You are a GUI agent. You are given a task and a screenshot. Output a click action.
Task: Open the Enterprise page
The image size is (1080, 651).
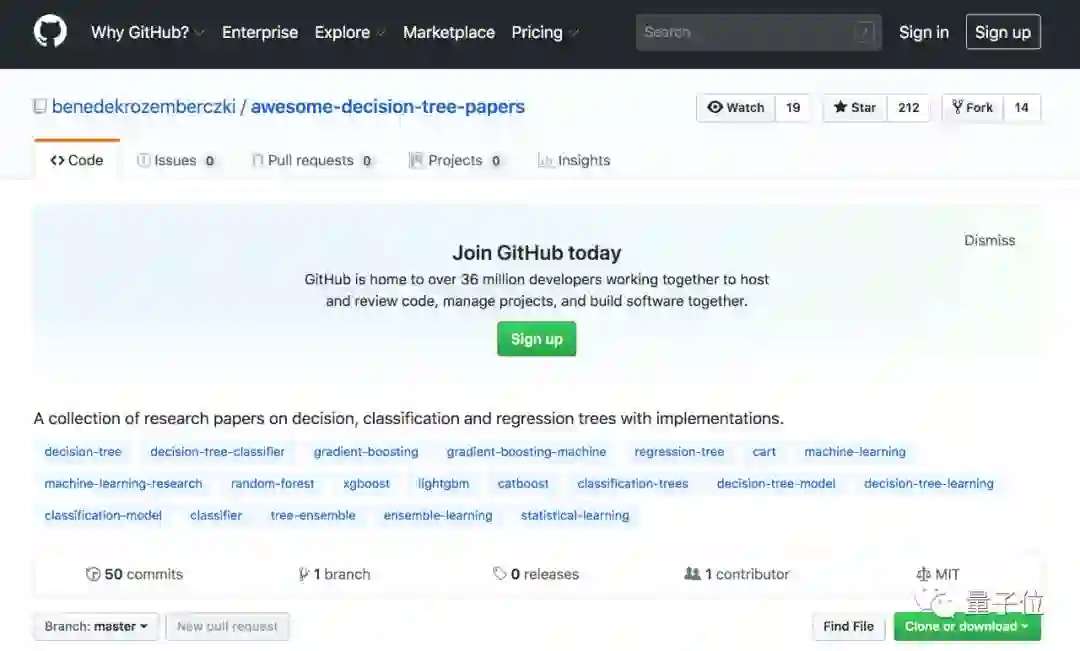(x=260, y=32)
